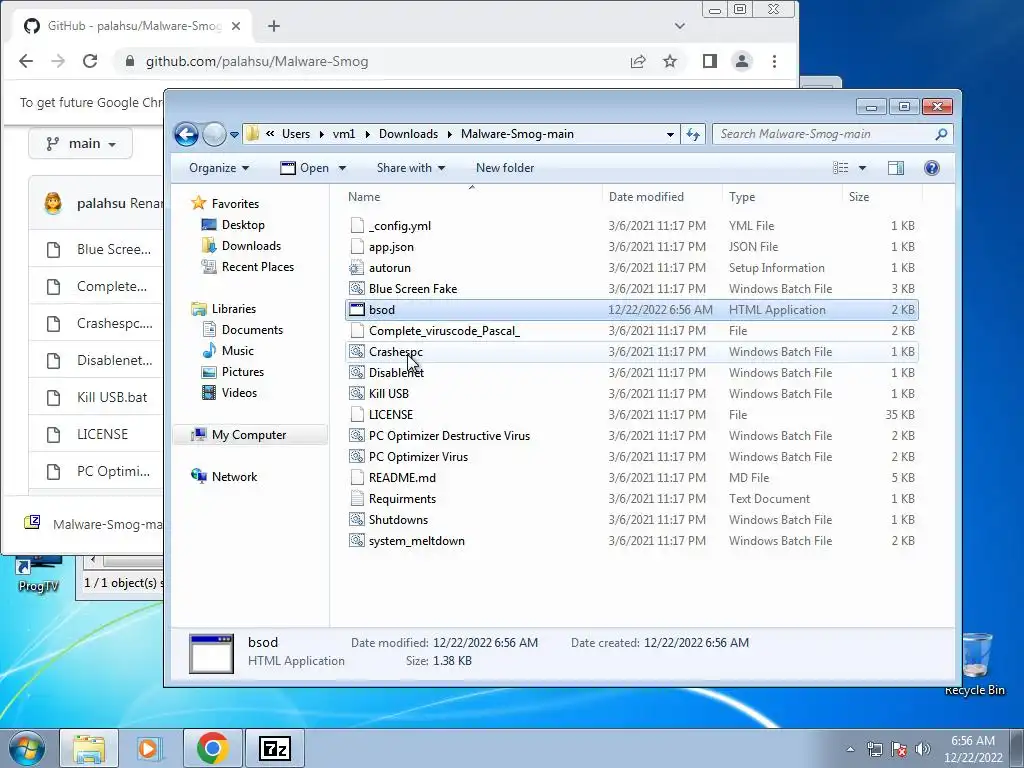Select the Crashespc batch file
The height and width of the screenshot is (768, 1024).
pos(396,351)
